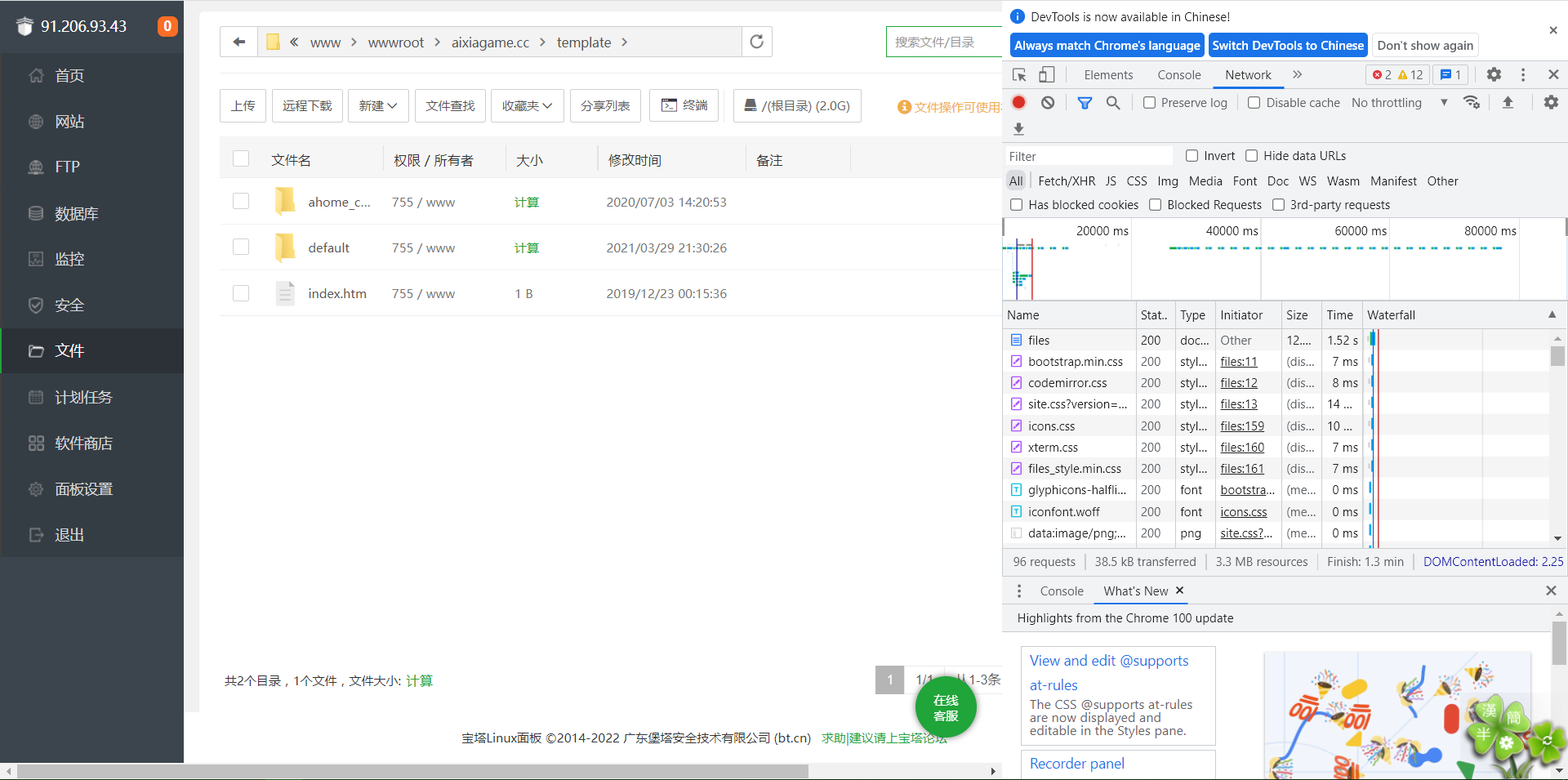The height and width of the screenshot is (780, 1568).
Task: Click Don't show again button
Action: (x=1425, y=45)
